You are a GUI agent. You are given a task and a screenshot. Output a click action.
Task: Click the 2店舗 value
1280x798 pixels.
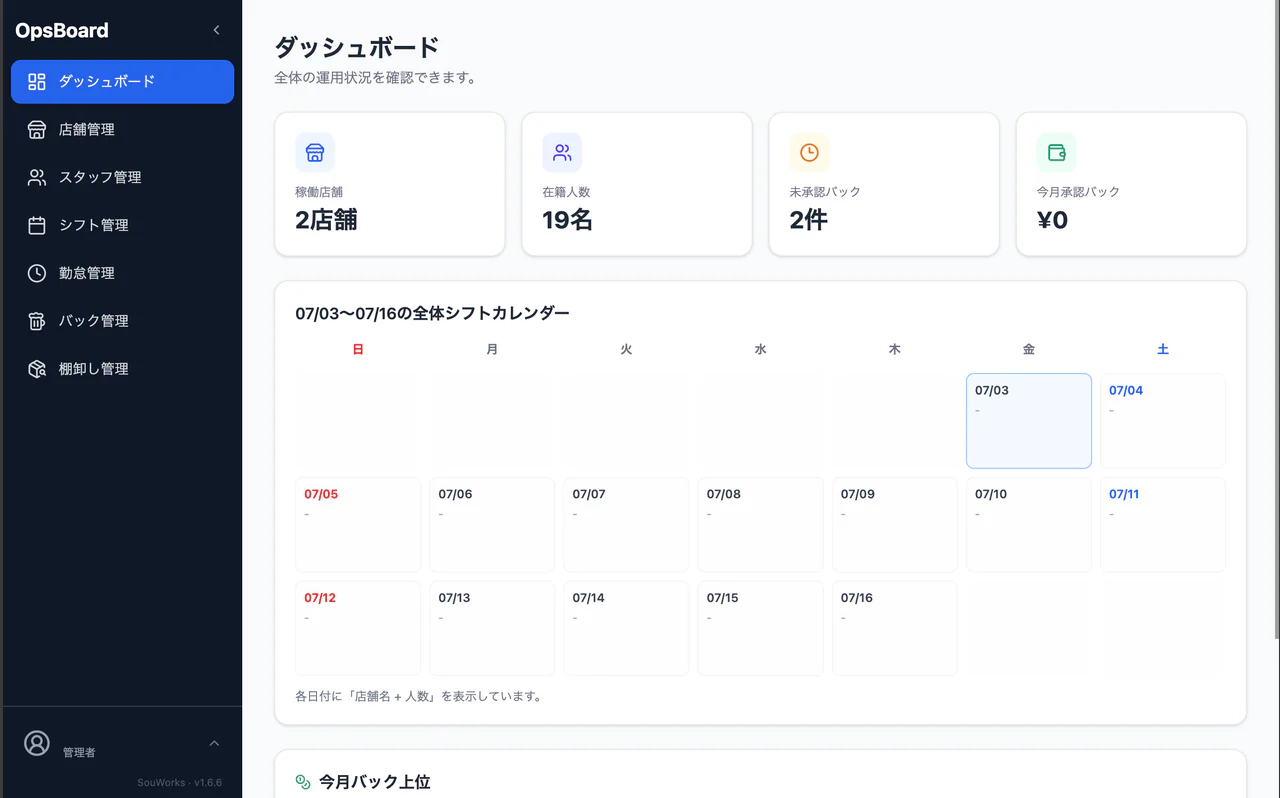326,220
